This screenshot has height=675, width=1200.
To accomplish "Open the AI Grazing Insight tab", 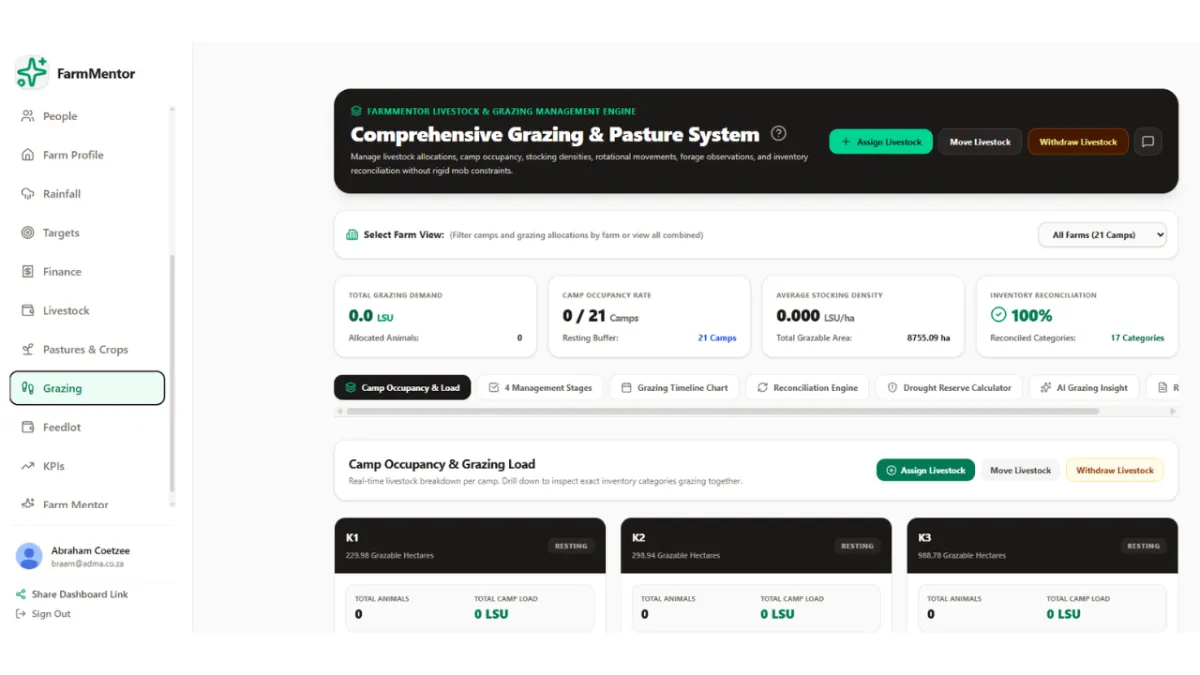I will tap(1084, 388).
